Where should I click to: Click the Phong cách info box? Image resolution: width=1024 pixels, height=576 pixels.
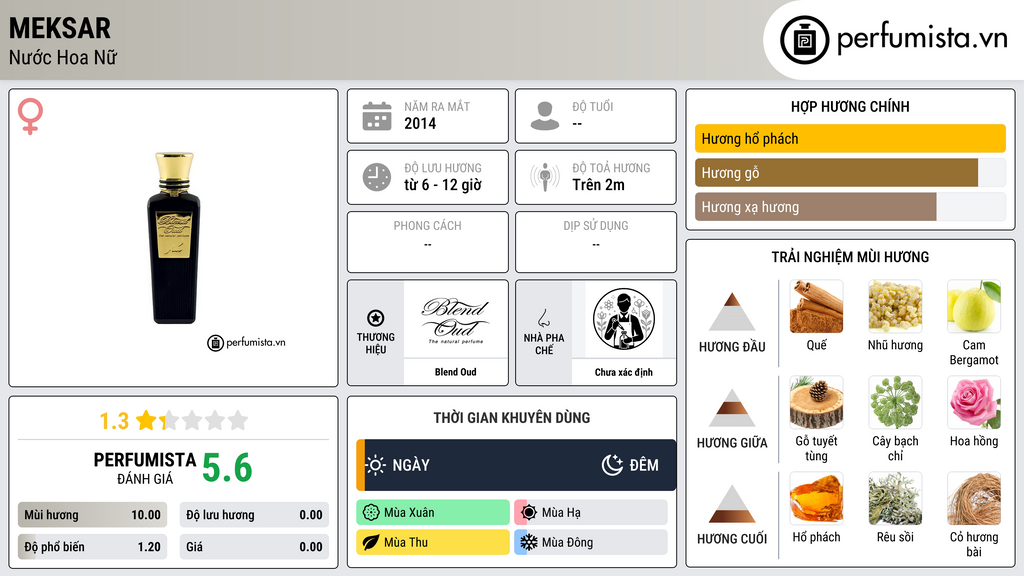[428, 242]
